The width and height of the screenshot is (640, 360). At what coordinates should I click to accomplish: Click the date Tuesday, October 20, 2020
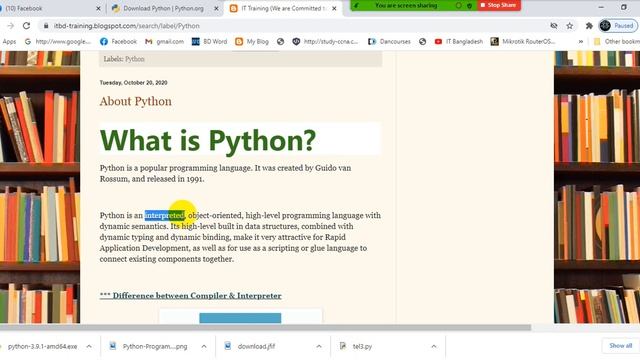133,82
